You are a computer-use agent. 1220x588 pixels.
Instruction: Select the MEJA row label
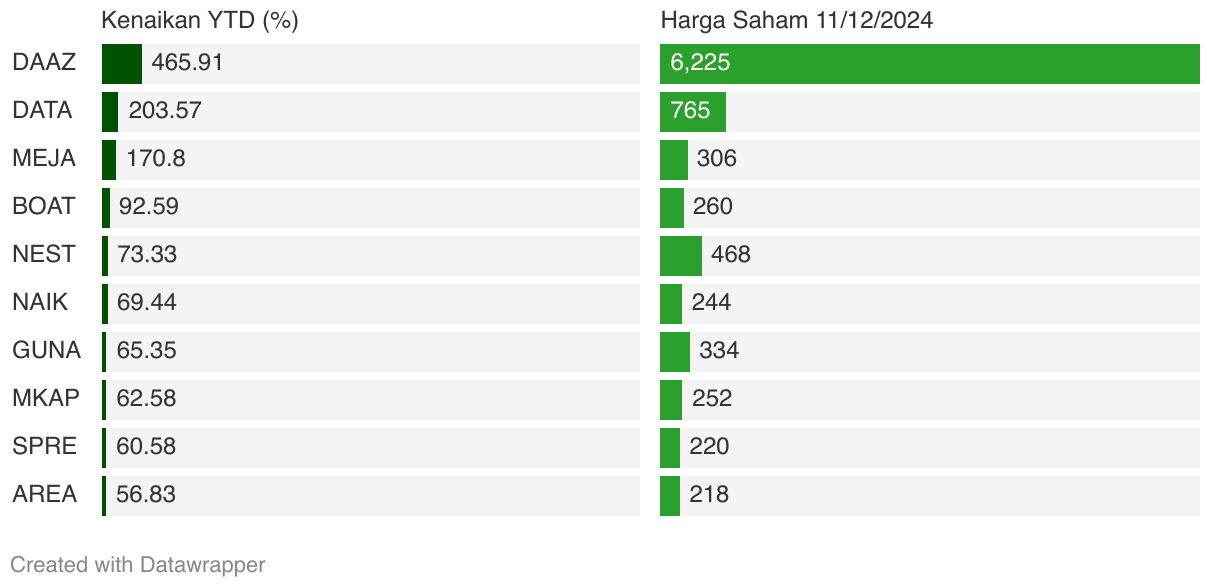click(44, 159)
